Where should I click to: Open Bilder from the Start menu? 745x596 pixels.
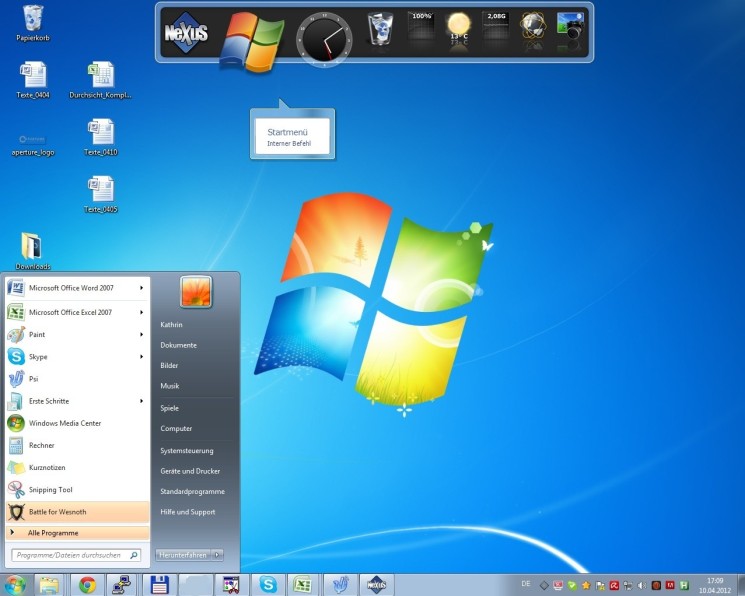(169, 365)
